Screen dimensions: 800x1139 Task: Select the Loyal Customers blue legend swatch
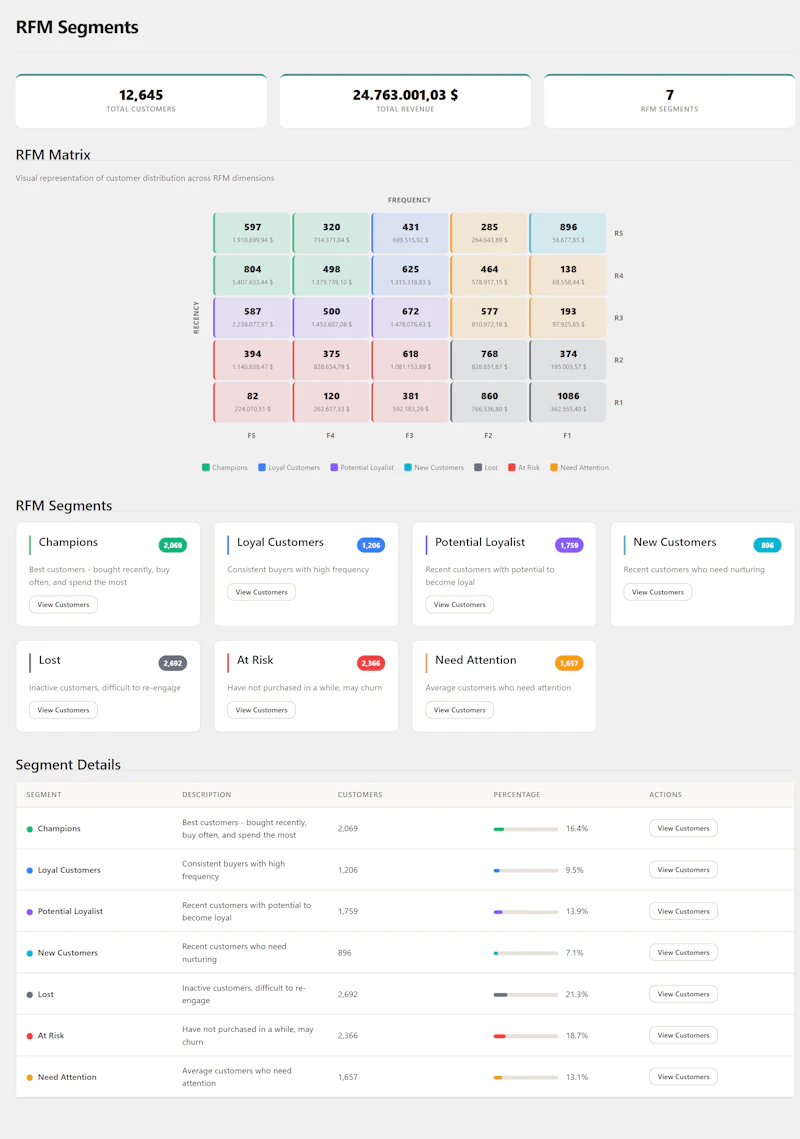pos(262,467)
